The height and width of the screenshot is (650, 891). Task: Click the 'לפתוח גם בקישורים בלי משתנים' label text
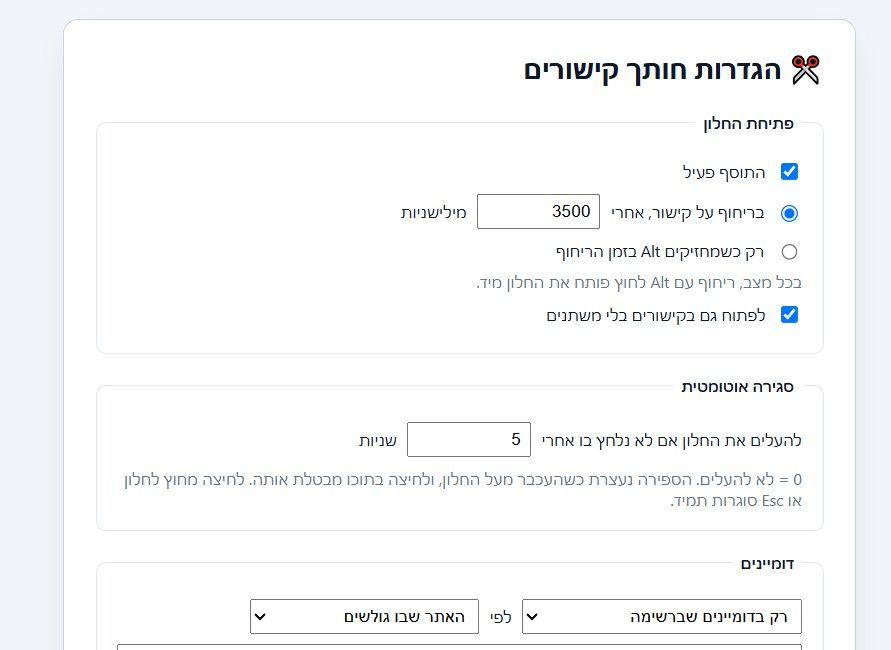coord(656,315)
